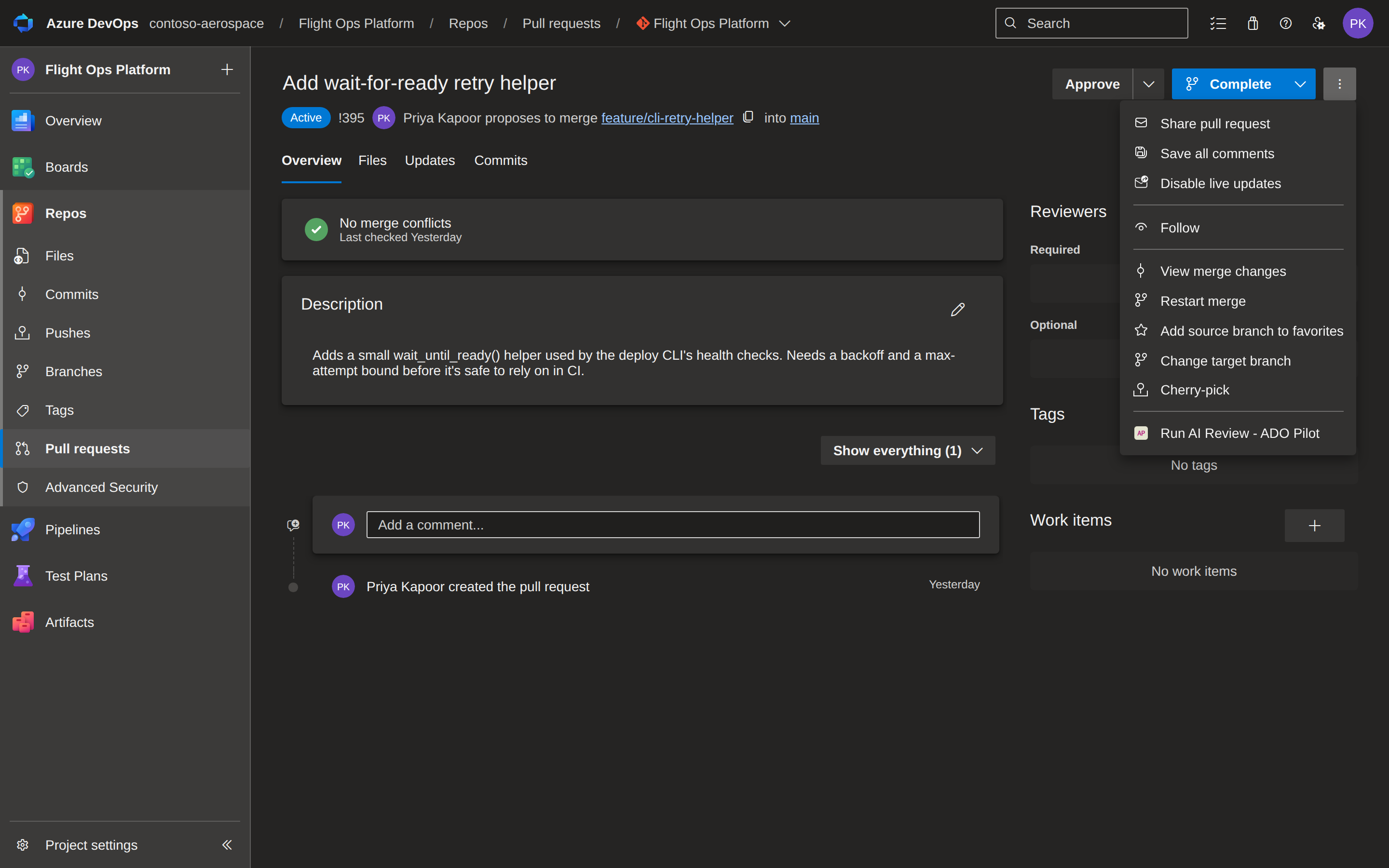The height and width of the screenshot is (868, 1389).
Task: Choose Change target branch menu item
Action: click(1238, 361)
